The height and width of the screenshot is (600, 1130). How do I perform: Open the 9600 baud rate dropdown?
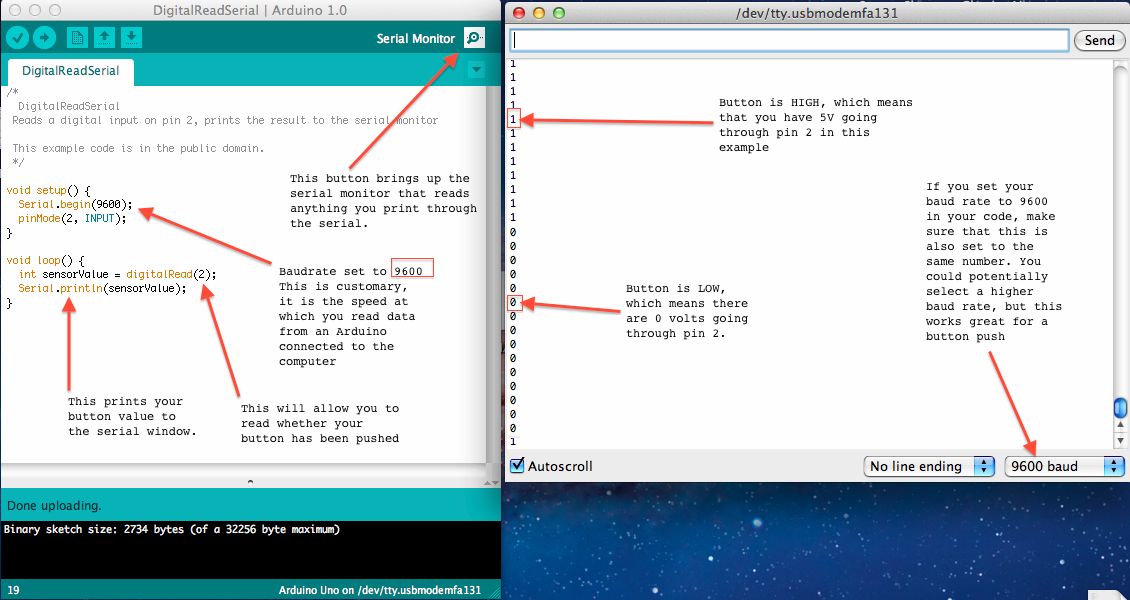(1064, 467)
